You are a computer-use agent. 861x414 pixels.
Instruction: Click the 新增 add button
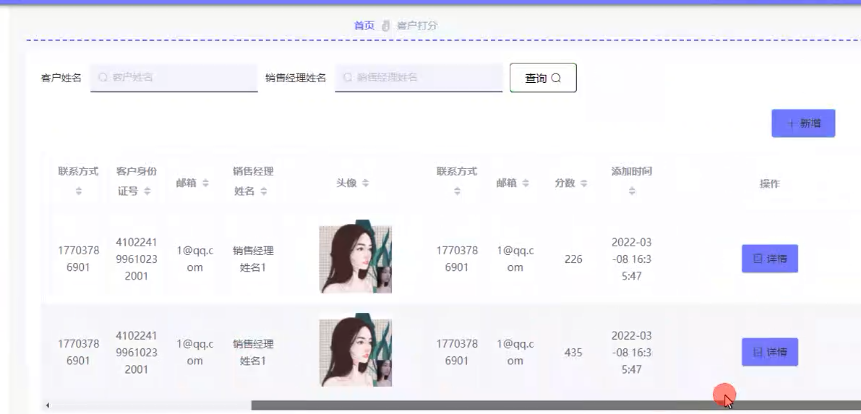803,124
